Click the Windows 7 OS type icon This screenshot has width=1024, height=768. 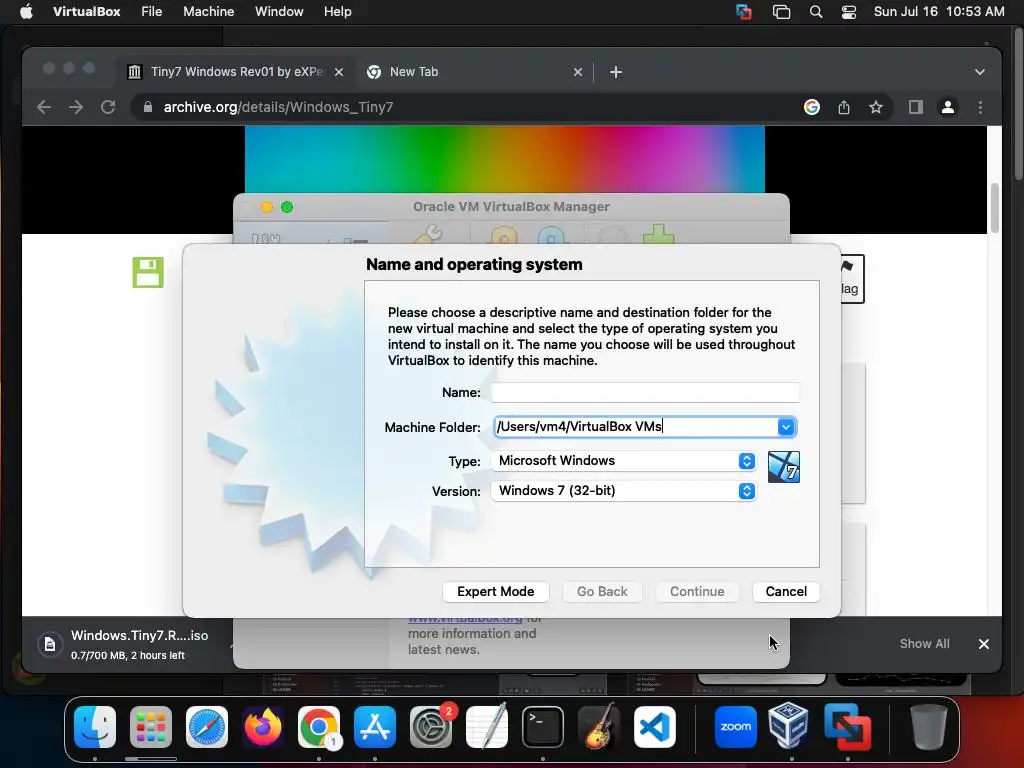(x=784, y=467)
